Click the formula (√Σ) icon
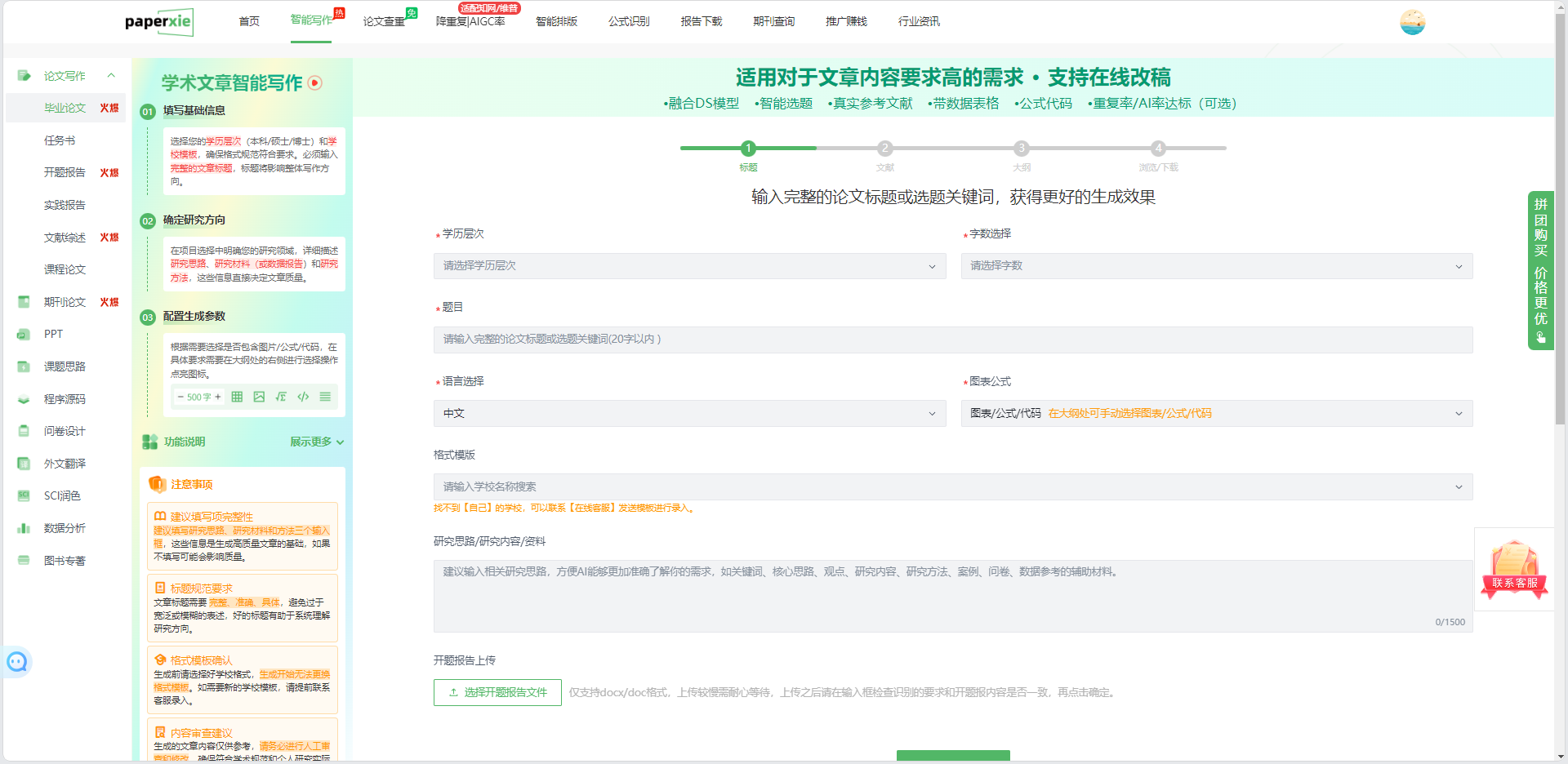The height and width of the screenshot is (764, 1568). click(x=281, y=397)
